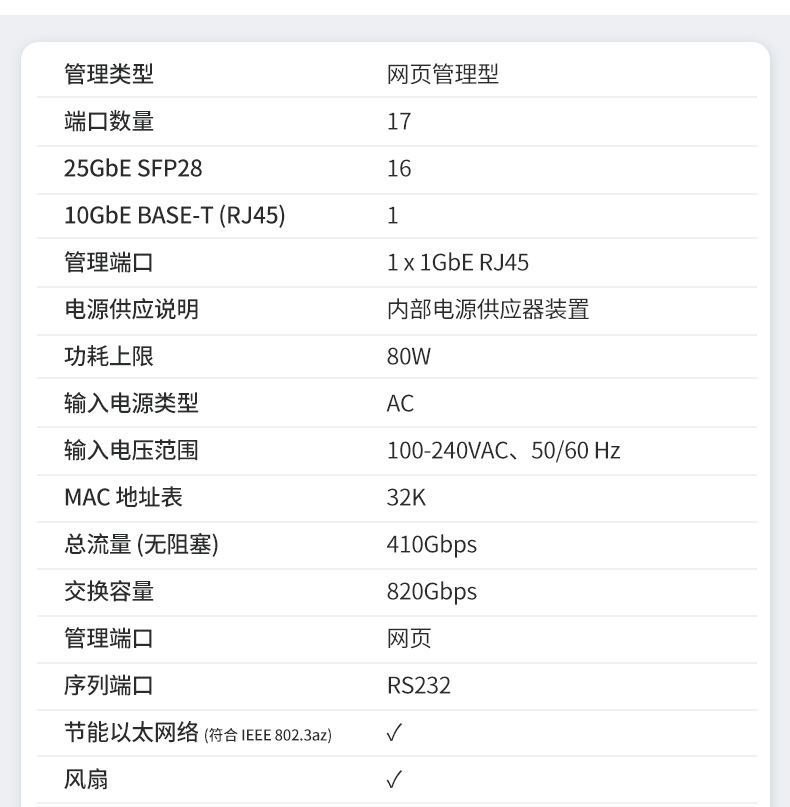Viewport: 790px width, 807px height.
Task: Click the 输入电源类型 label
Action: pyautogui.click(x=131, y=403)
